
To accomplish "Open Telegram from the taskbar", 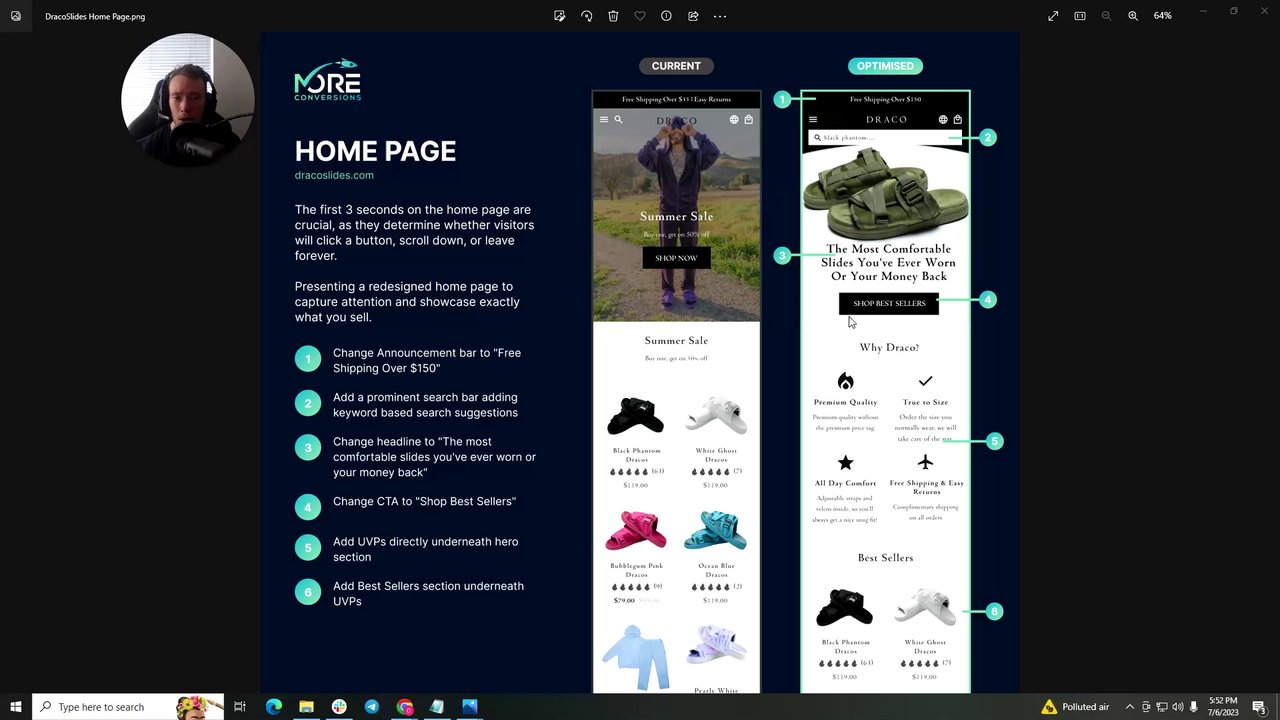I will pyautogui.click(x=372, y=707).
